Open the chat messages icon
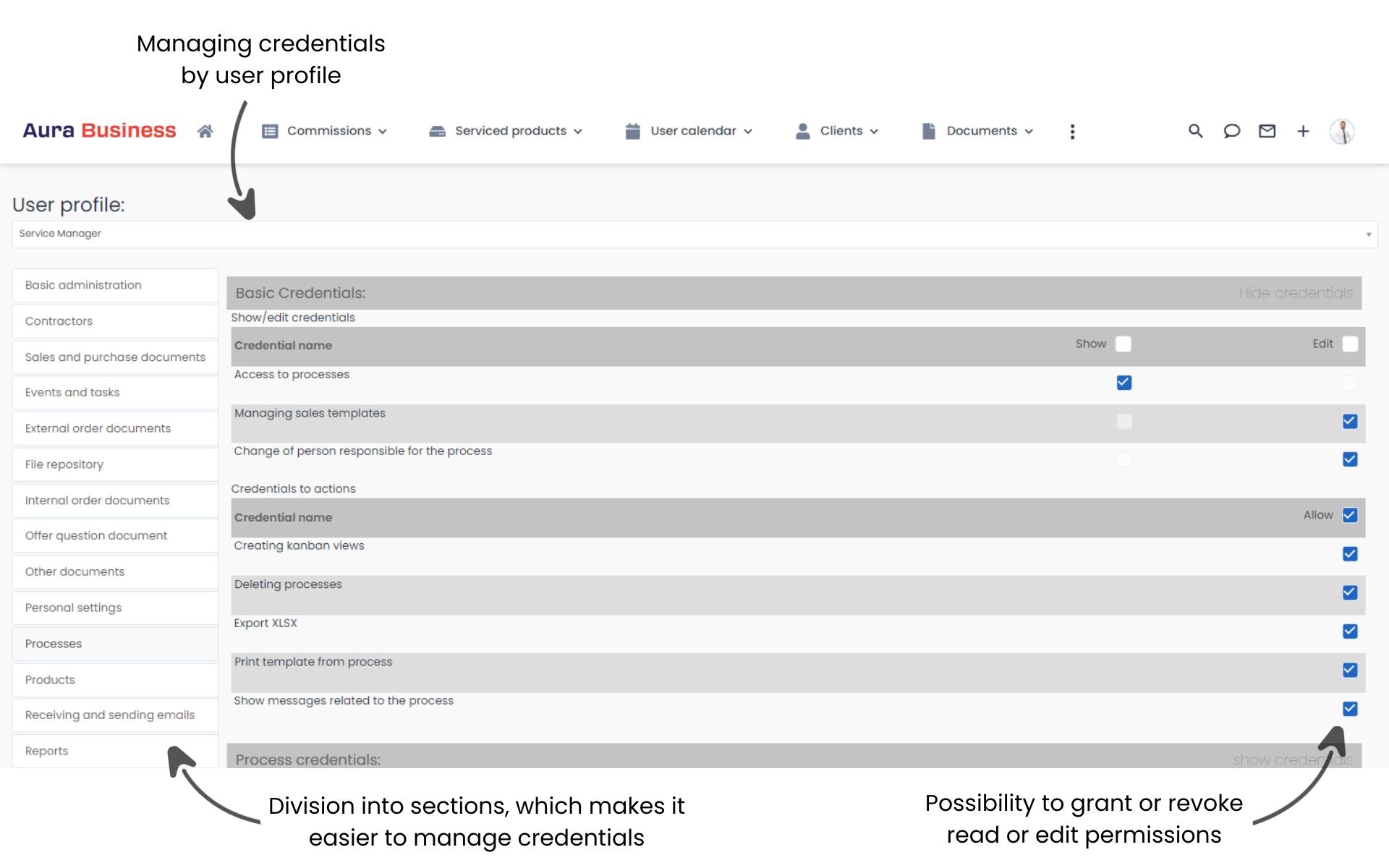 point(1231,131)
